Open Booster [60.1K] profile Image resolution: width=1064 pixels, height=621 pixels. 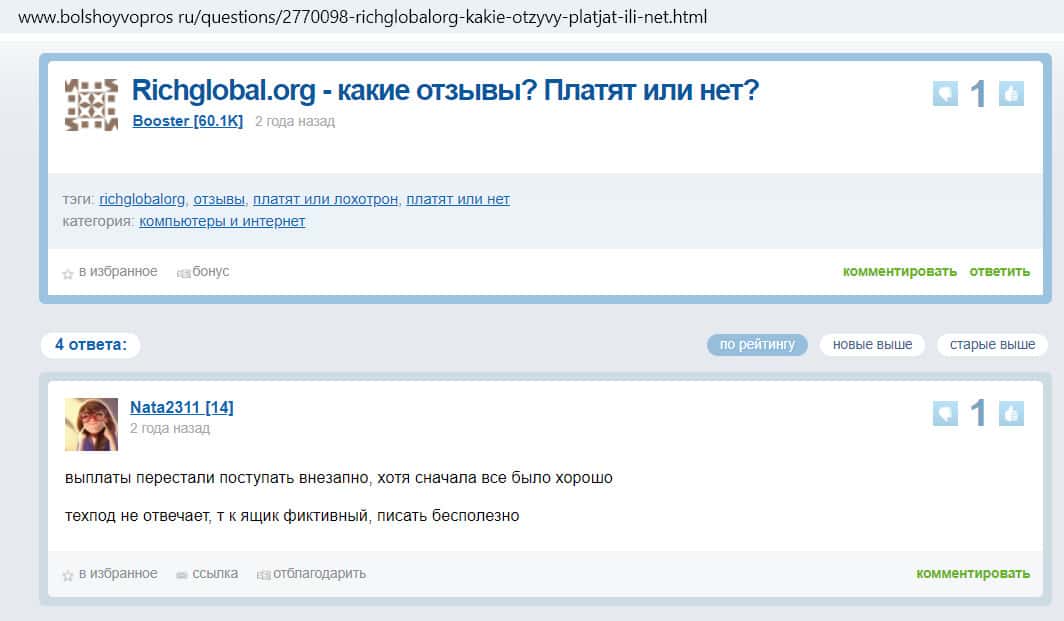pos(187,121)
